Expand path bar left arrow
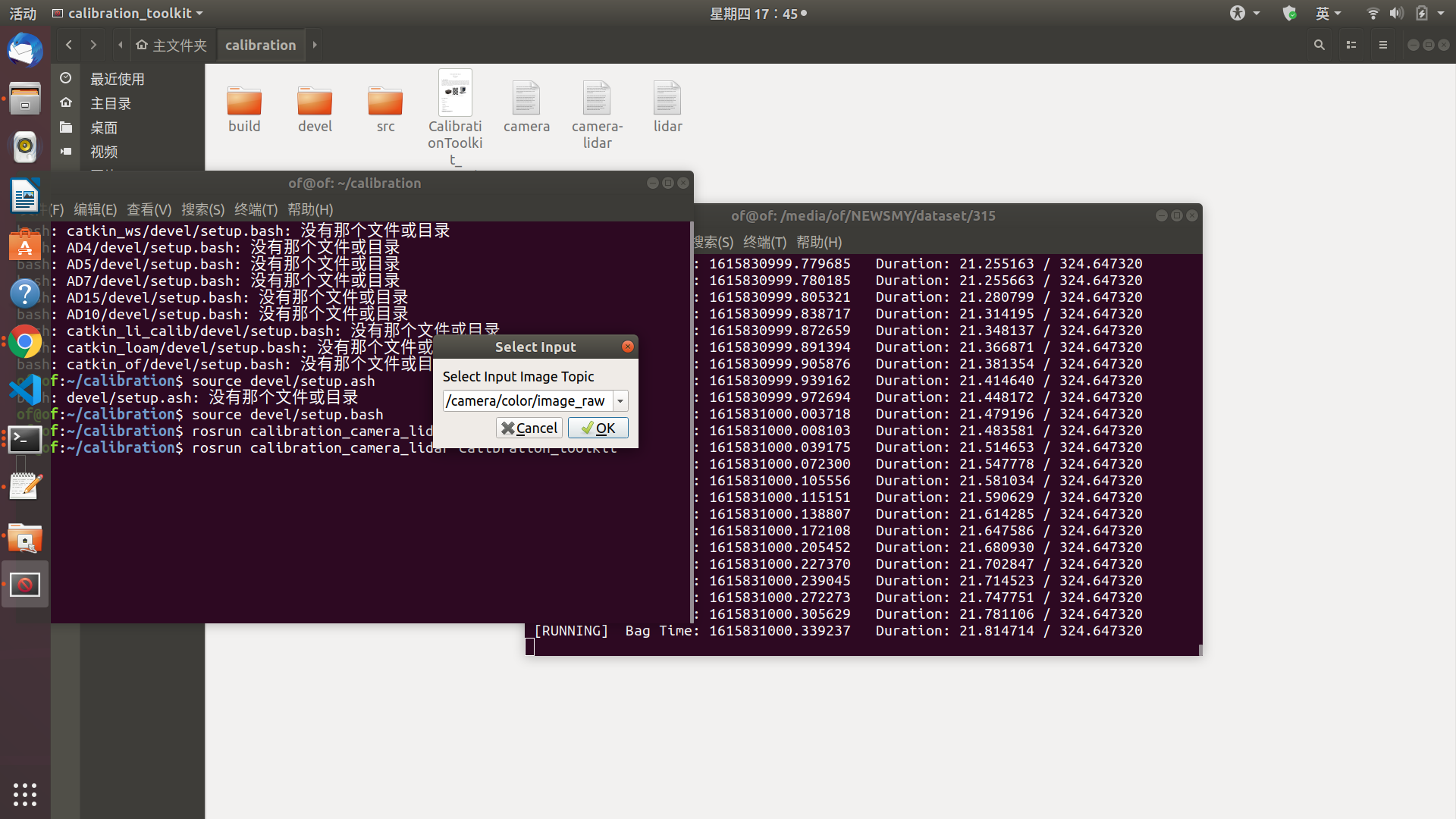1456x819 pixels. coord(120,45)
